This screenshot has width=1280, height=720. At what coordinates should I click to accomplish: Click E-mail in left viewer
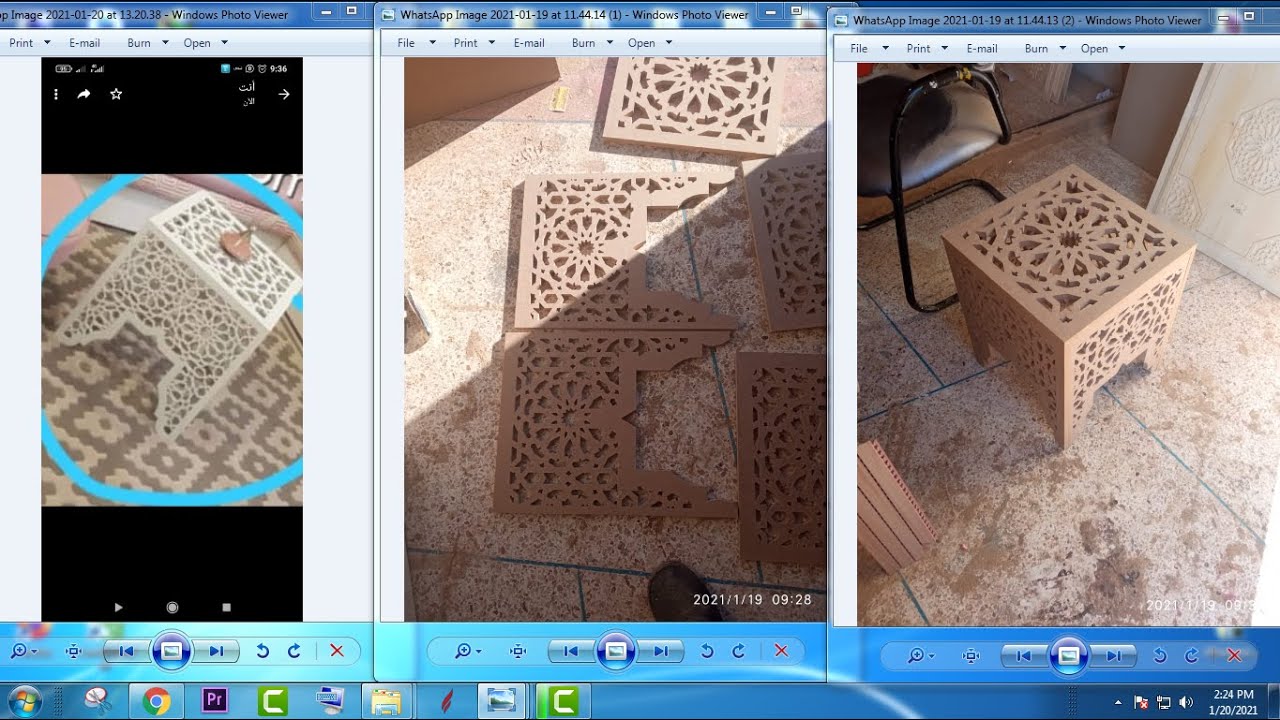tap(85, 43)
